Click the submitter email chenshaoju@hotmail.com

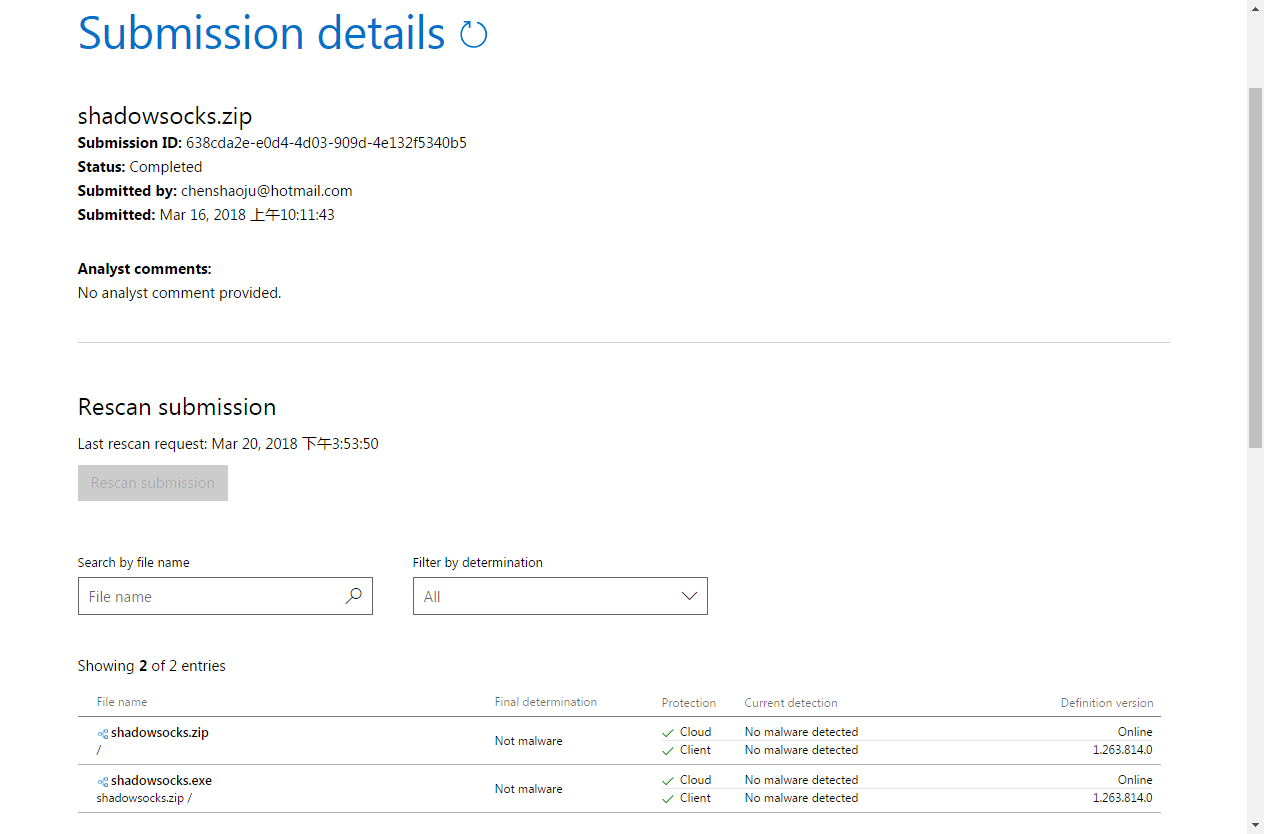267,191
